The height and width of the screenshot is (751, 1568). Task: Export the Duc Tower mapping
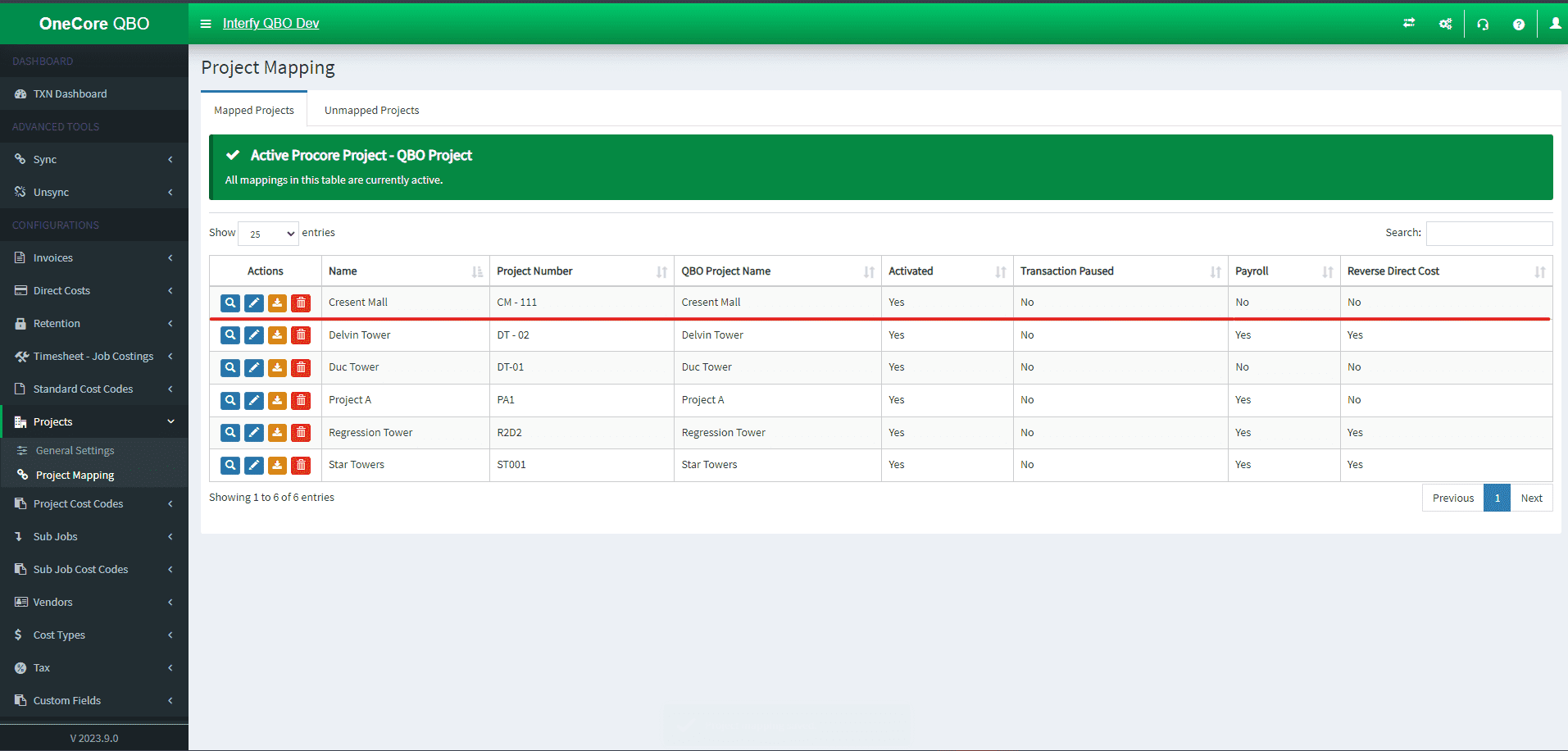click(x=277, y=367)
